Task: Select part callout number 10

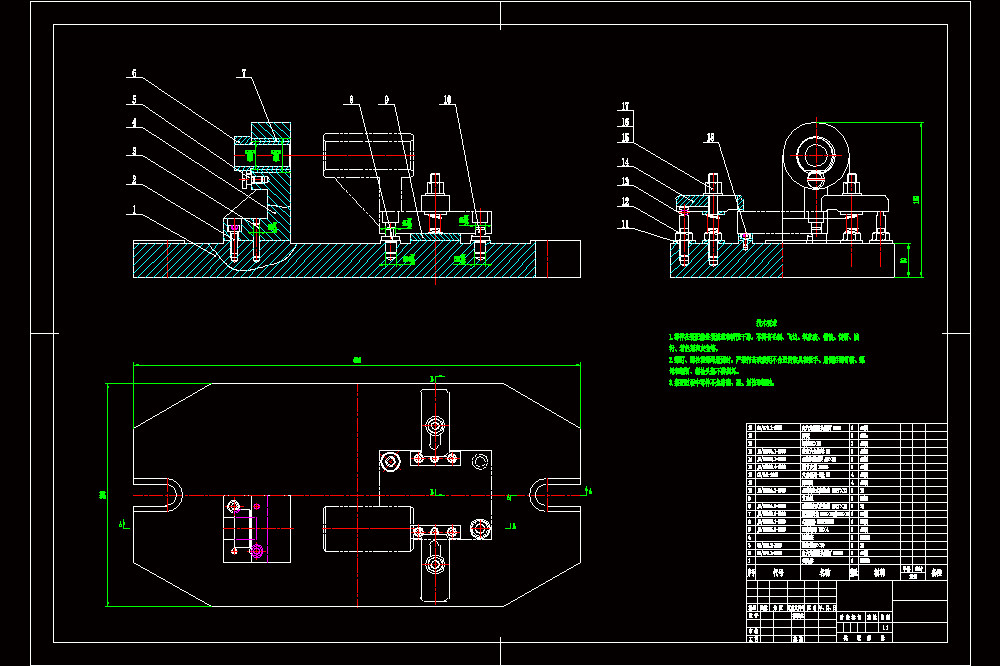Action: [x=447, y=100]
